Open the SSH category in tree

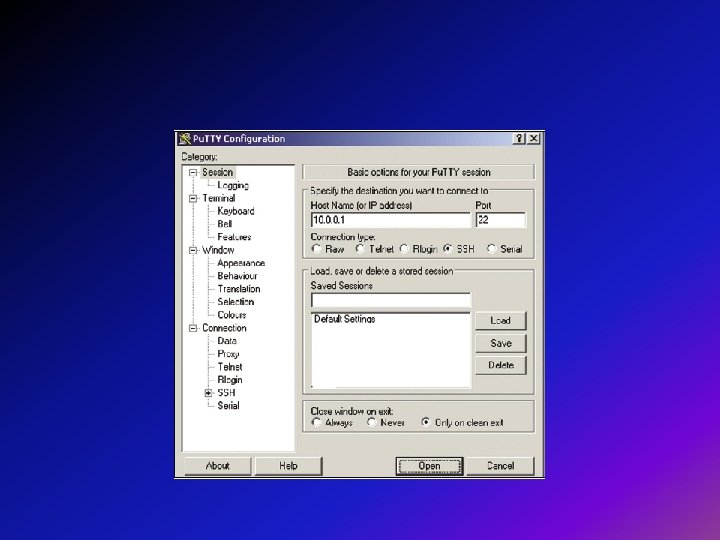[x=226, y=393]
